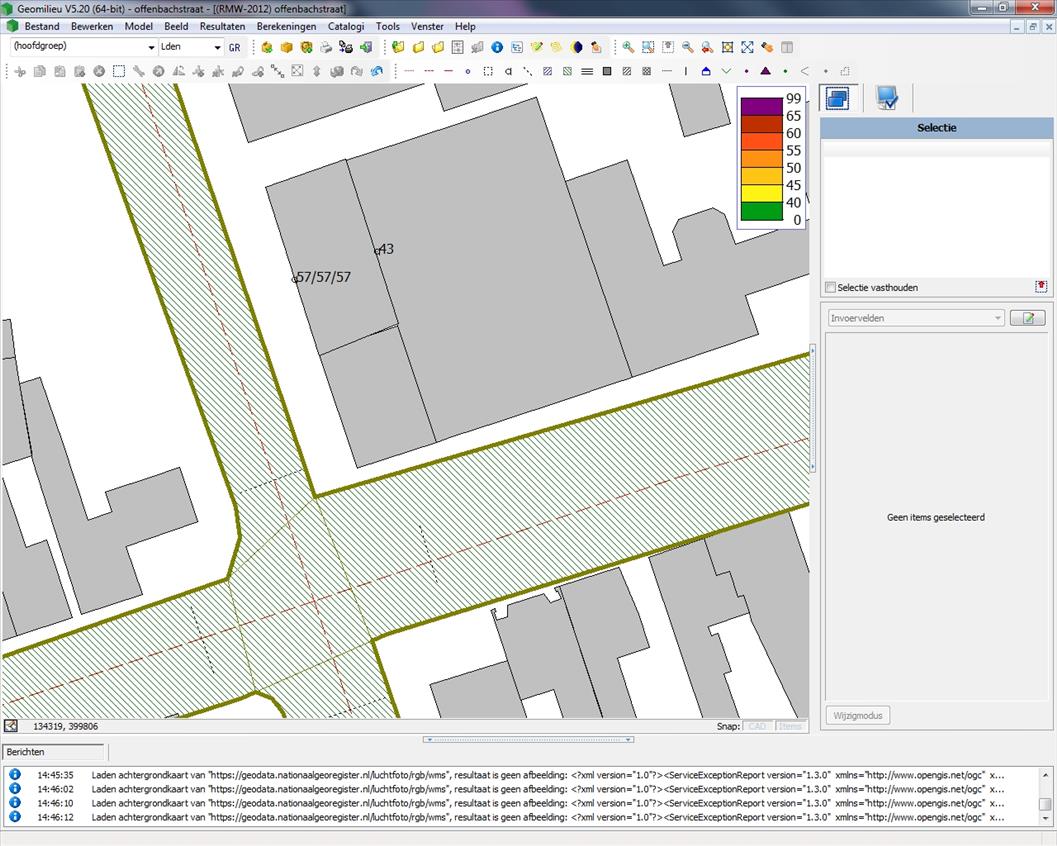Toggle the Items snap option
Image resolution: width=1057 pixels, height=846 pixels.
click(x=790, y=726)
